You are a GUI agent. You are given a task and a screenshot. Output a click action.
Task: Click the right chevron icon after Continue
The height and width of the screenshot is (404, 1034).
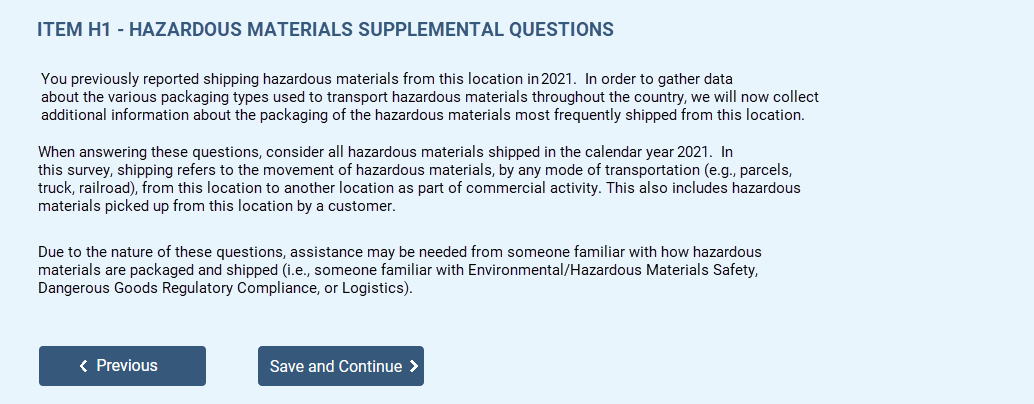click(x=414, y=367)
